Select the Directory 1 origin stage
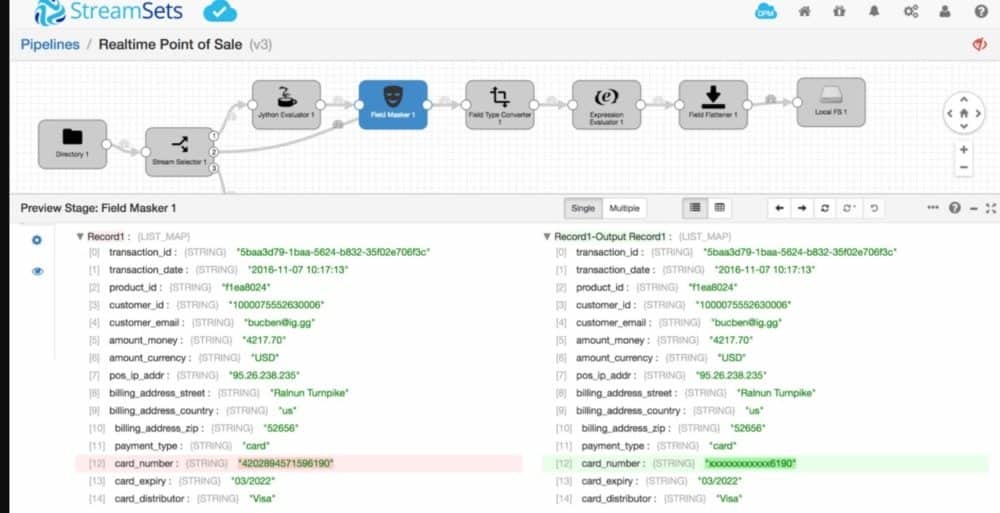This screenshot has height=513, width=1000. click(72, 144)
